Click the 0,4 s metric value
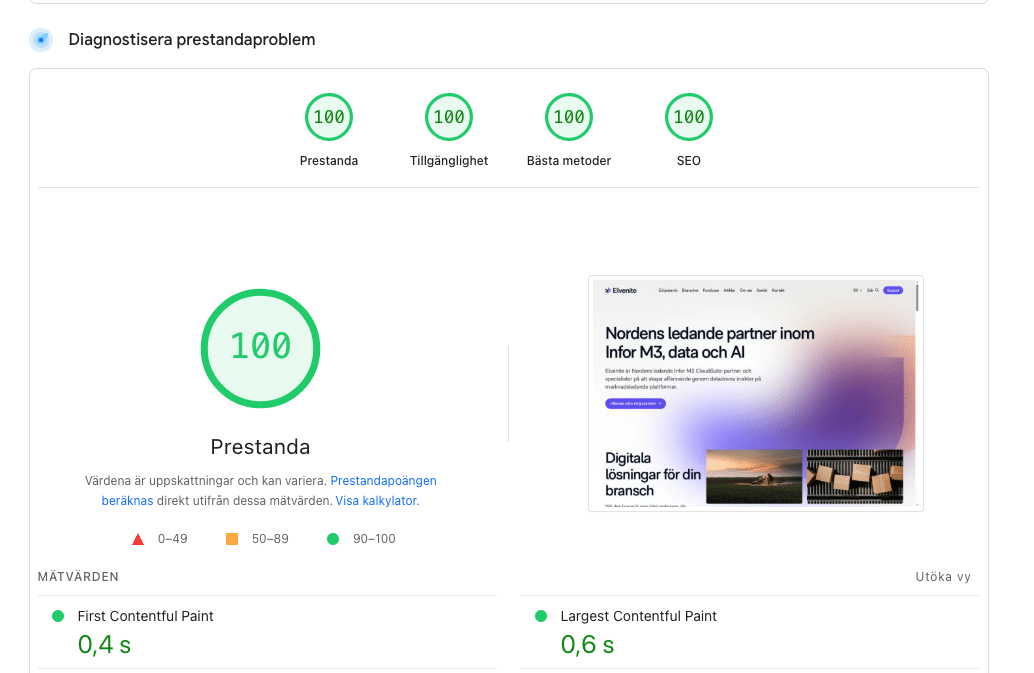 coord(105,645)
